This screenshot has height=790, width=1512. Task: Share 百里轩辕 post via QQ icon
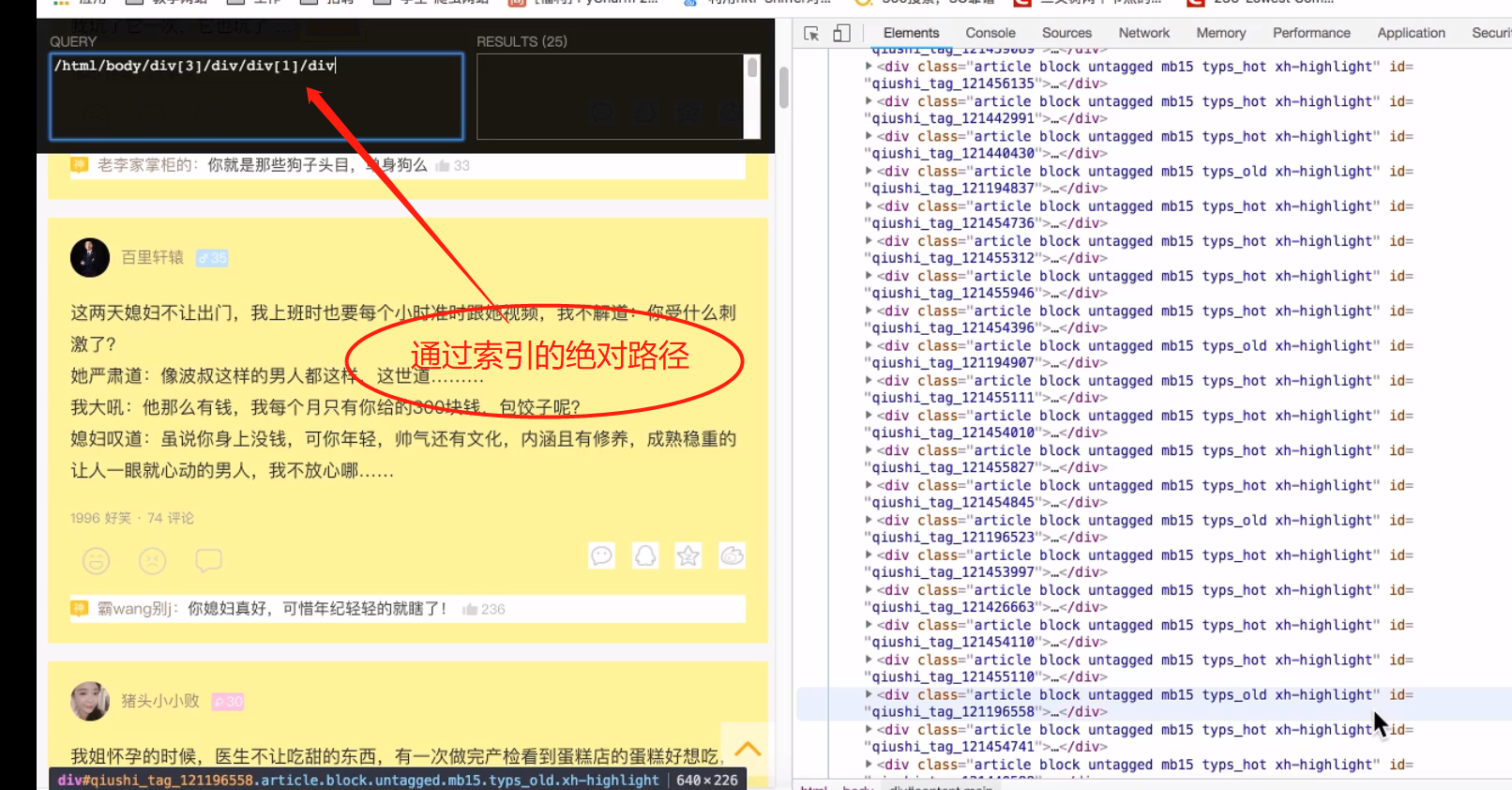point(645,555)
